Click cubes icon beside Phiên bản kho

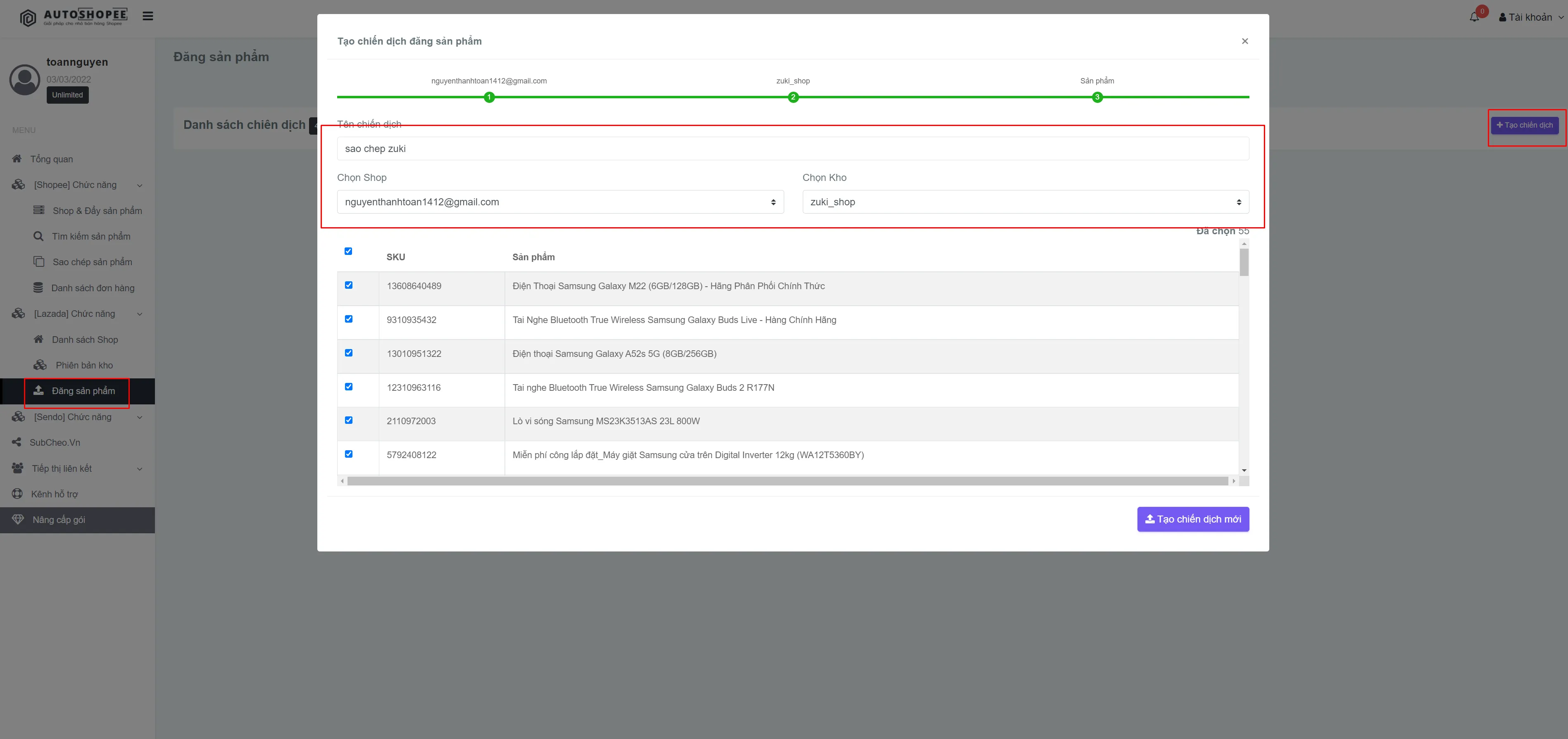click(x=40, y=365)
